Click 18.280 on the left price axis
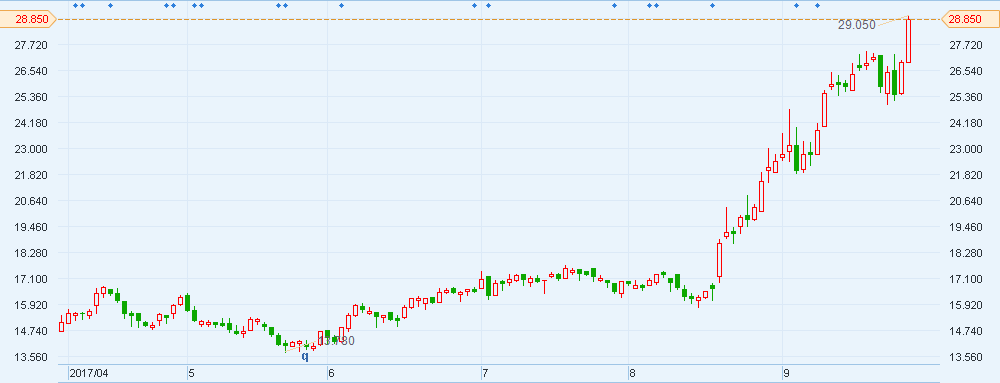Viewport: 1000px width, 383px height. coord(32,253)
